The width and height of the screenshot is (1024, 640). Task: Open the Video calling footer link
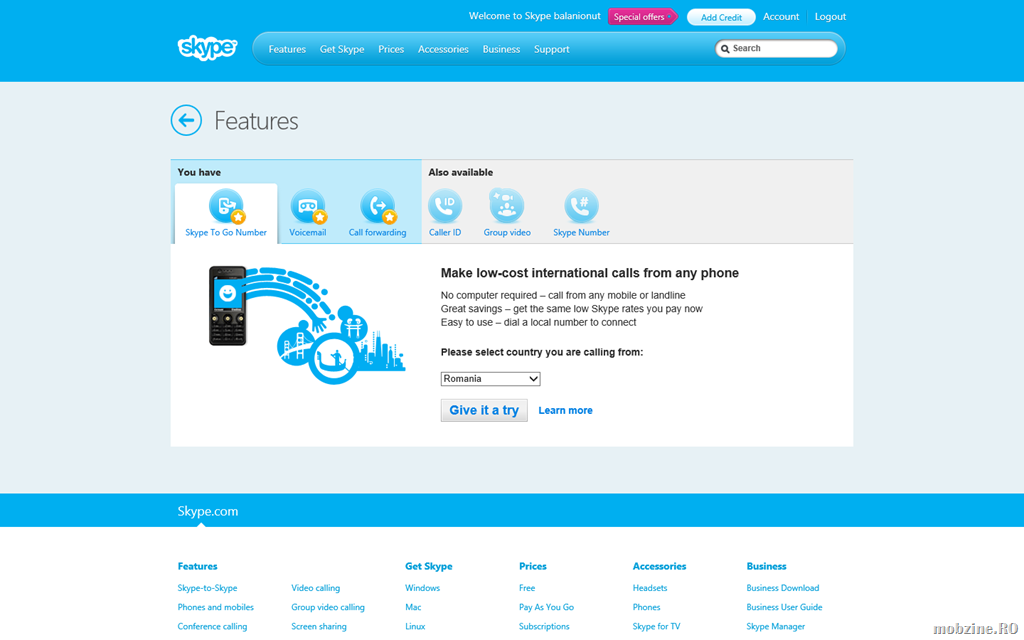click(315, 588)
